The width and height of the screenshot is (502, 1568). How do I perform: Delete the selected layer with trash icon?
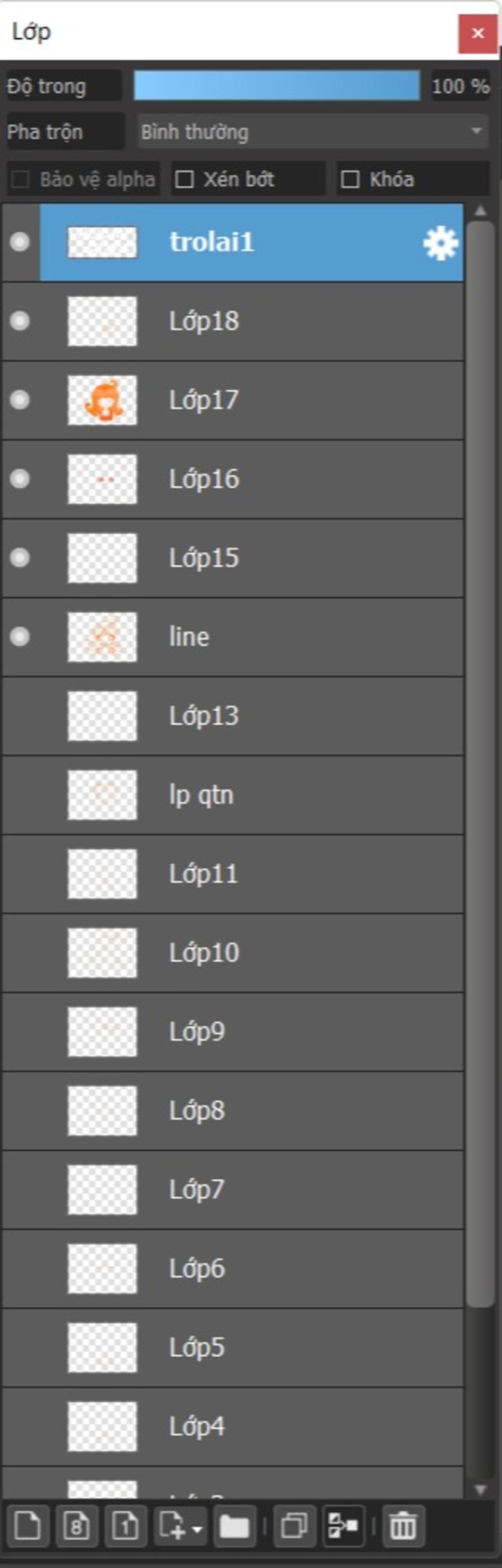(403, 1527)
